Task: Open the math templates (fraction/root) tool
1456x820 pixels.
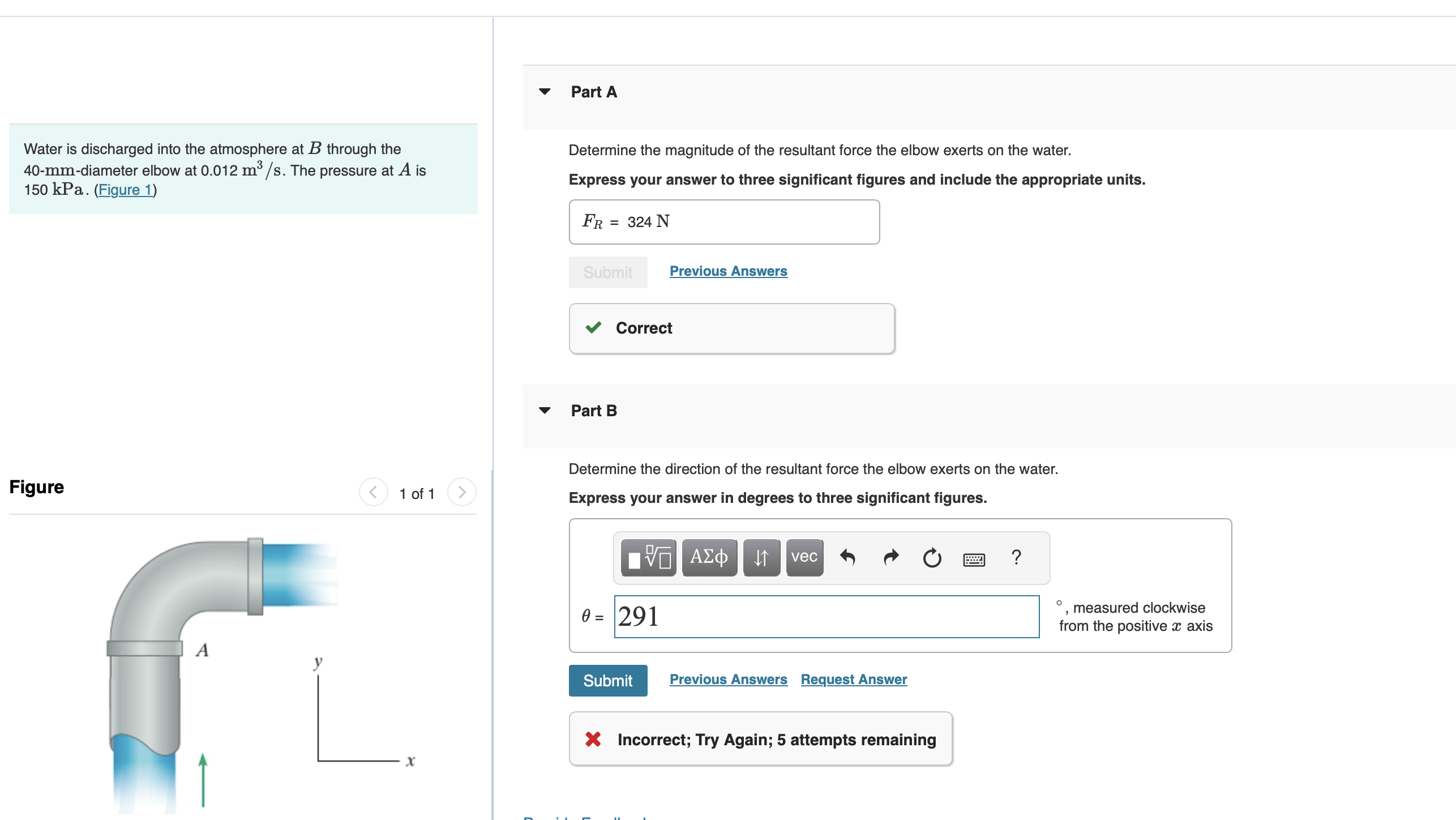Action: pyautogui.click(x=649, y=558)
